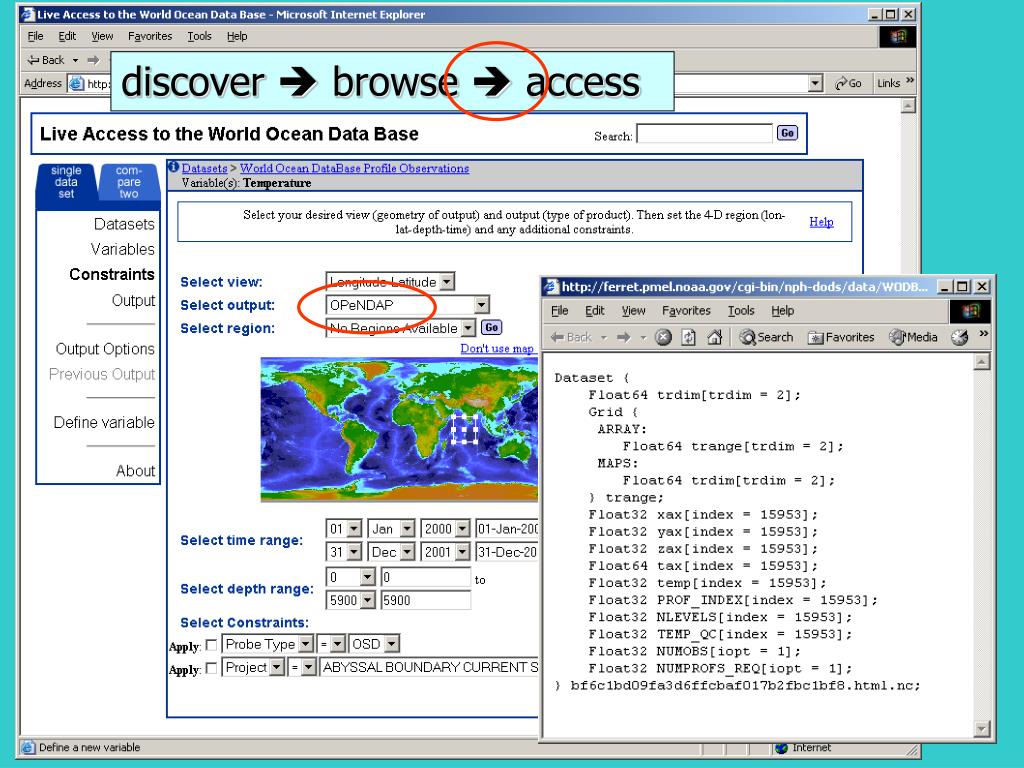The image size is (1024, 768).
Task: Click Back arrow in ferret popup window
Action: (x=571, y=337)
